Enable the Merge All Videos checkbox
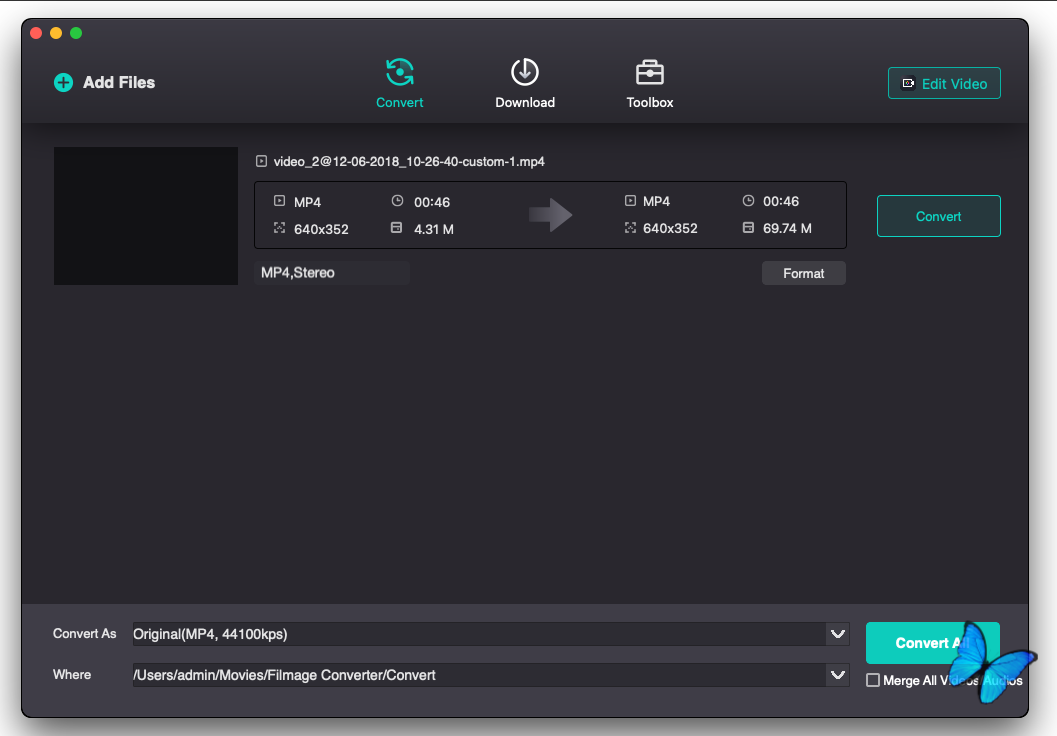Screen dimensions: 1057x736 click(x=873, y=681)
